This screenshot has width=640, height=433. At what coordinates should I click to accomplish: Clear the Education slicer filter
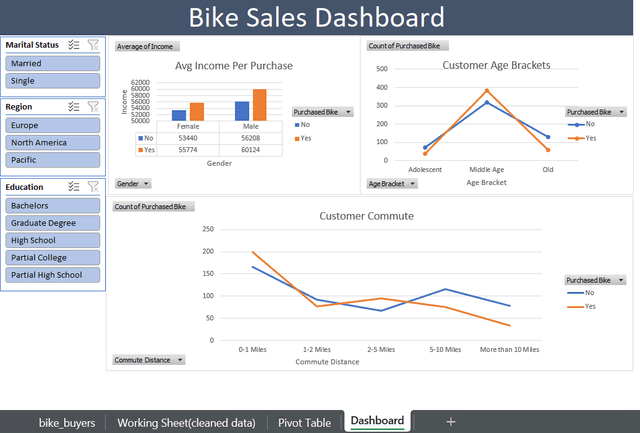(x=93, y=186)
